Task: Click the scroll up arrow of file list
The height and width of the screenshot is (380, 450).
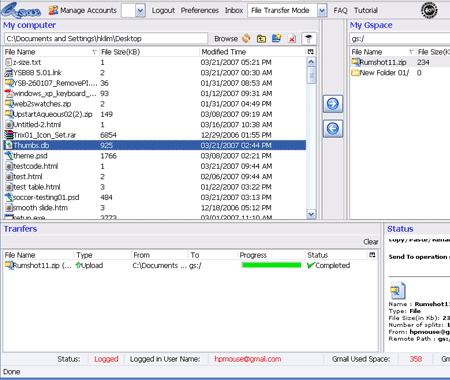Action: tap(311, 62)
